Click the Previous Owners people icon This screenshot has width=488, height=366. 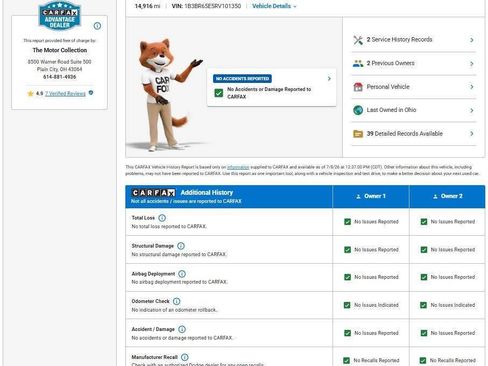coord(358,63)
